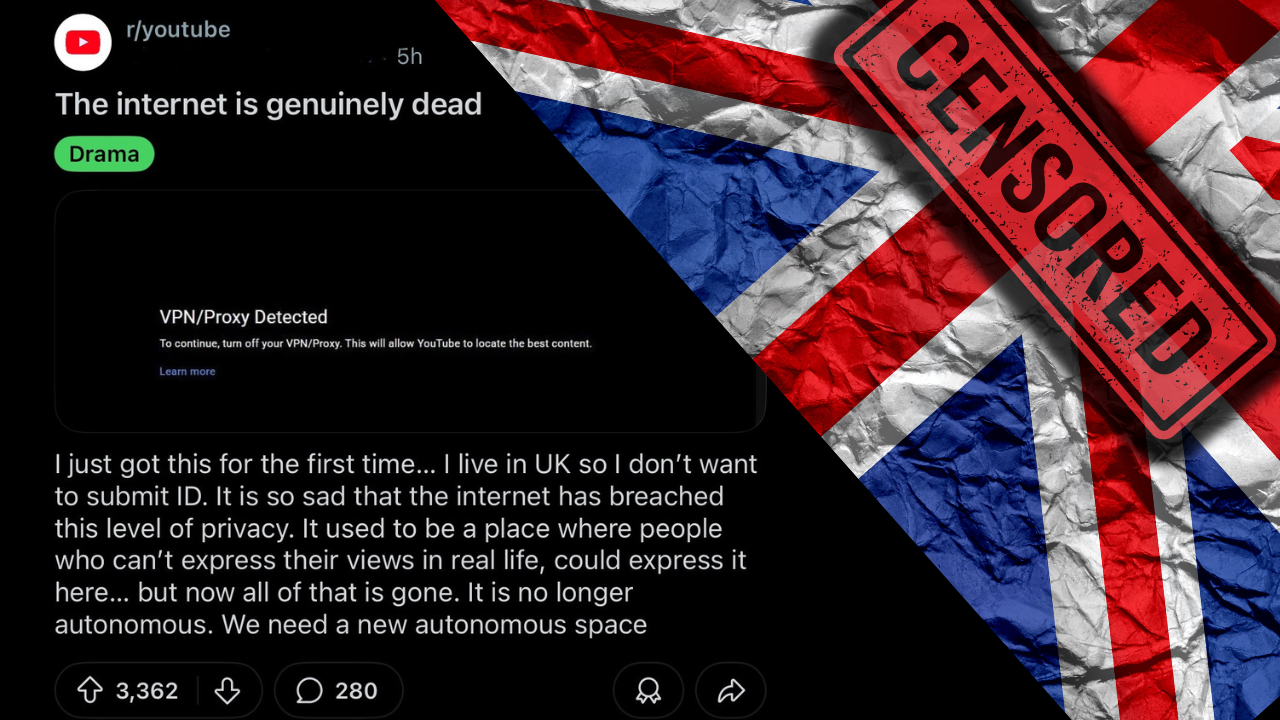The image size is (1280, 720).
Task: Click the 3,362 vote score
Action: coord(147,691)
